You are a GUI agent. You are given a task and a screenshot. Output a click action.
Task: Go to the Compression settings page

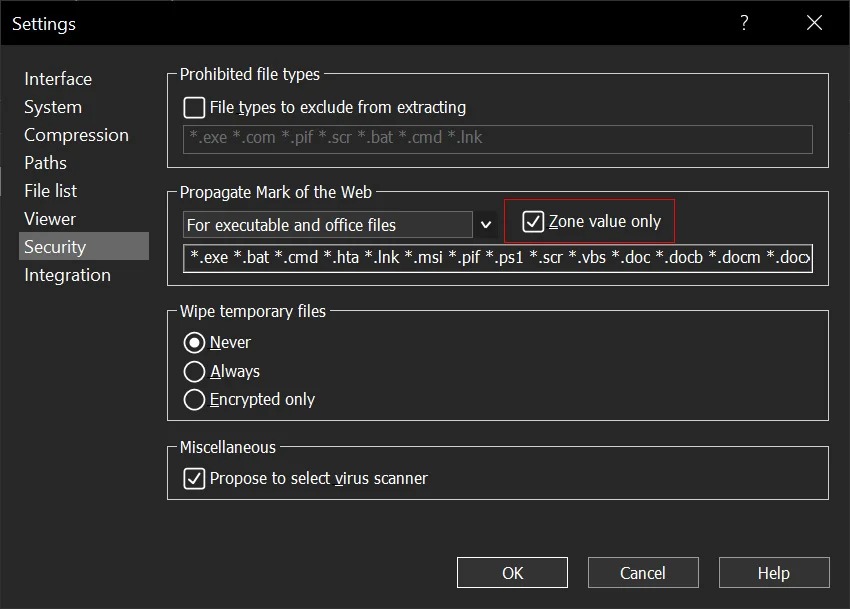coord(76,135)
